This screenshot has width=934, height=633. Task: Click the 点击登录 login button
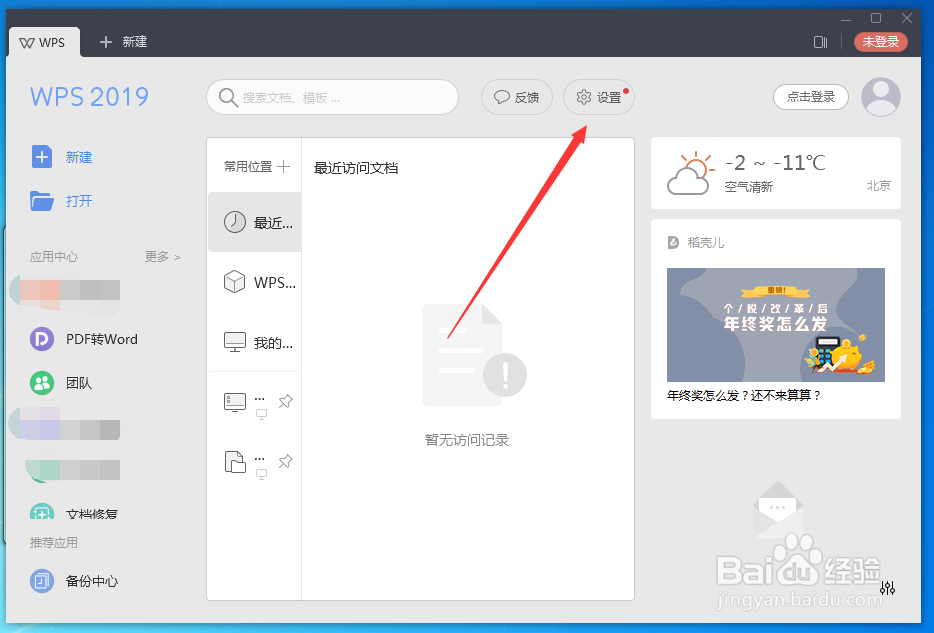point(811,97)
